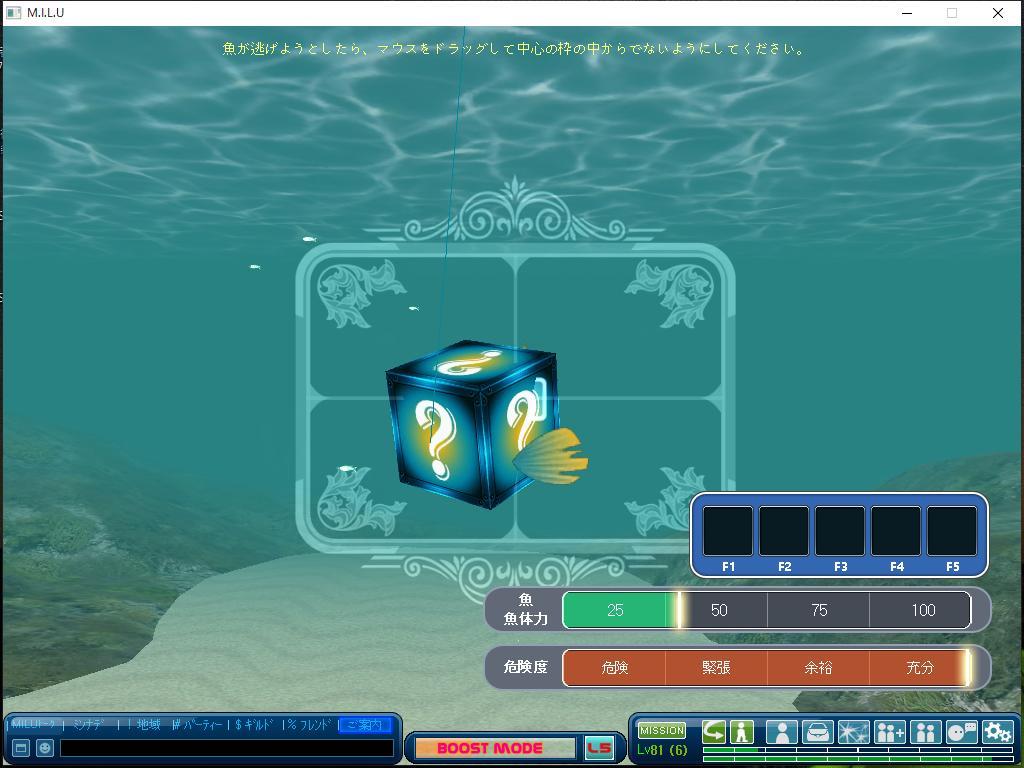Click the green curved return arrow icon
The image size is (1024, 768).
coord(714,731)
